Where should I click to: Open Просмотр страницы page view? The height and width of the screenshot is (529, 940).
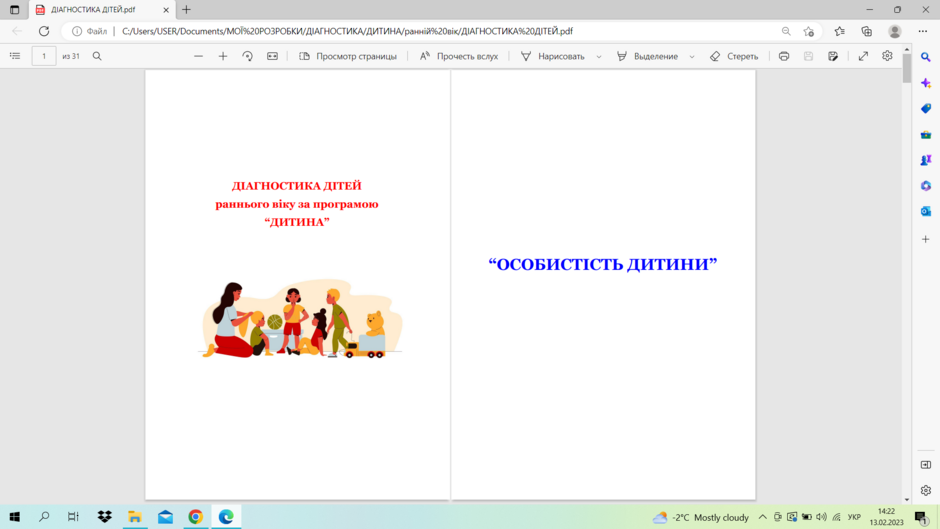point(348,56)
